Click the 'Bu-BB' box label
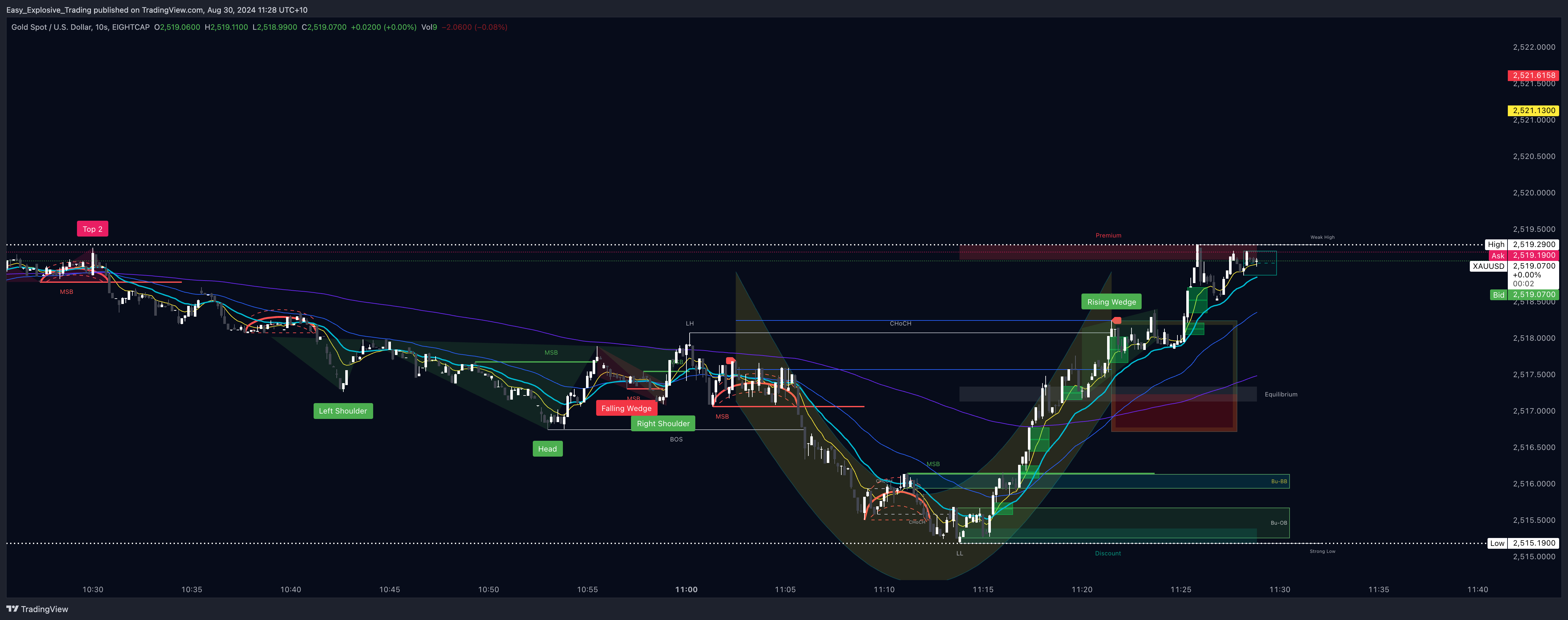1568x620 pixels. [1279, 481]
